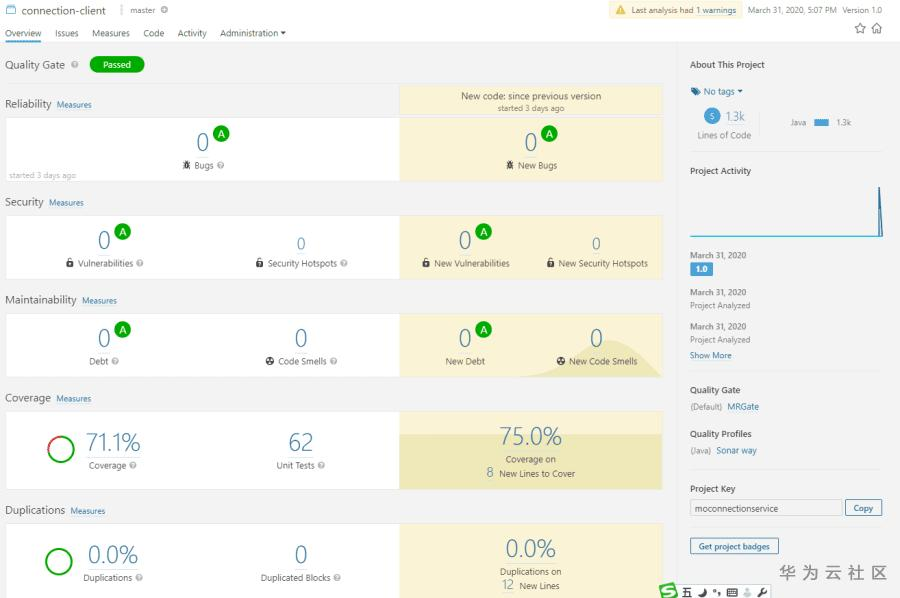Viewport: 900px width, 598px height.
Task: Open the Sonar way quality profile
Action: [x=736, y=451]
